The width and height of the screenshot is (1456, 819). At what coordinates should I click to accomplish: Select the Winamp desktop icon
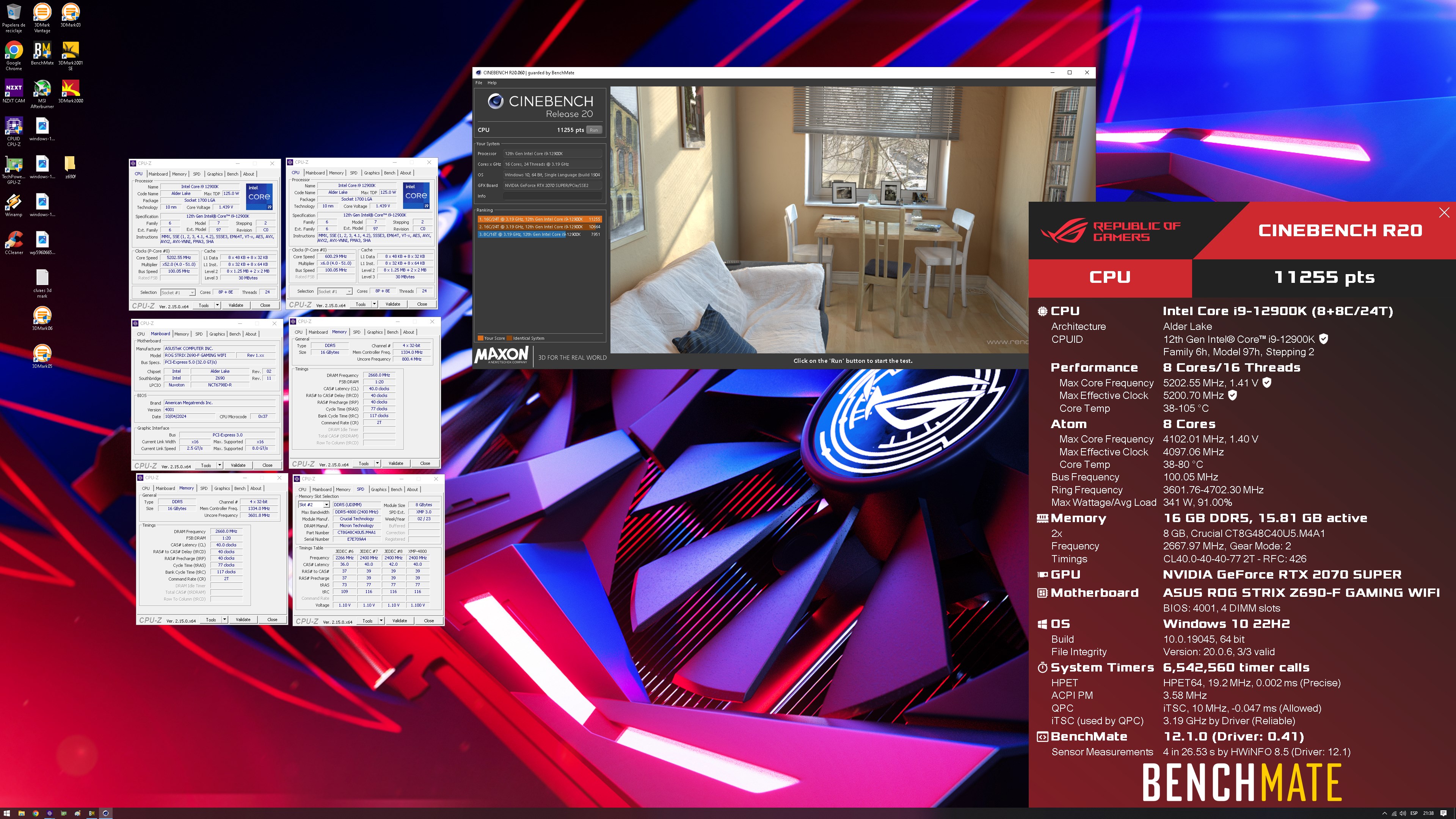tap(14, 205)
